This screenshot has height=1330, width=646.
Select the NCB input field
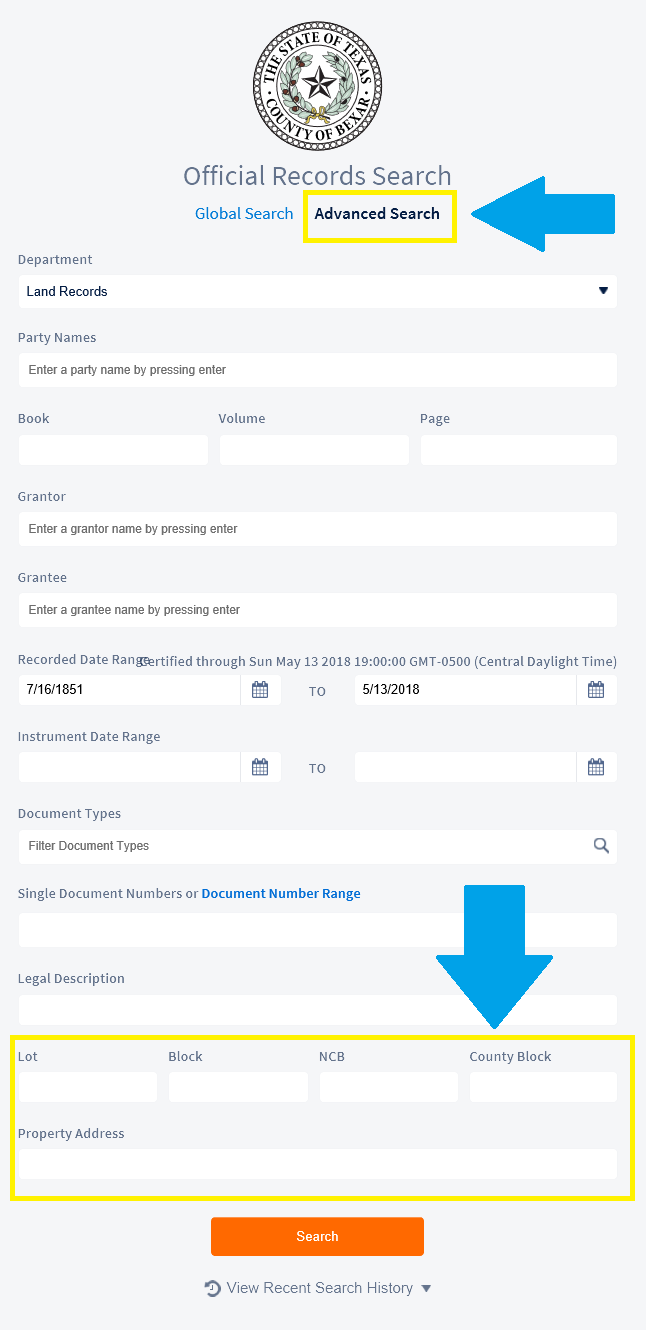coord(389,1087)
